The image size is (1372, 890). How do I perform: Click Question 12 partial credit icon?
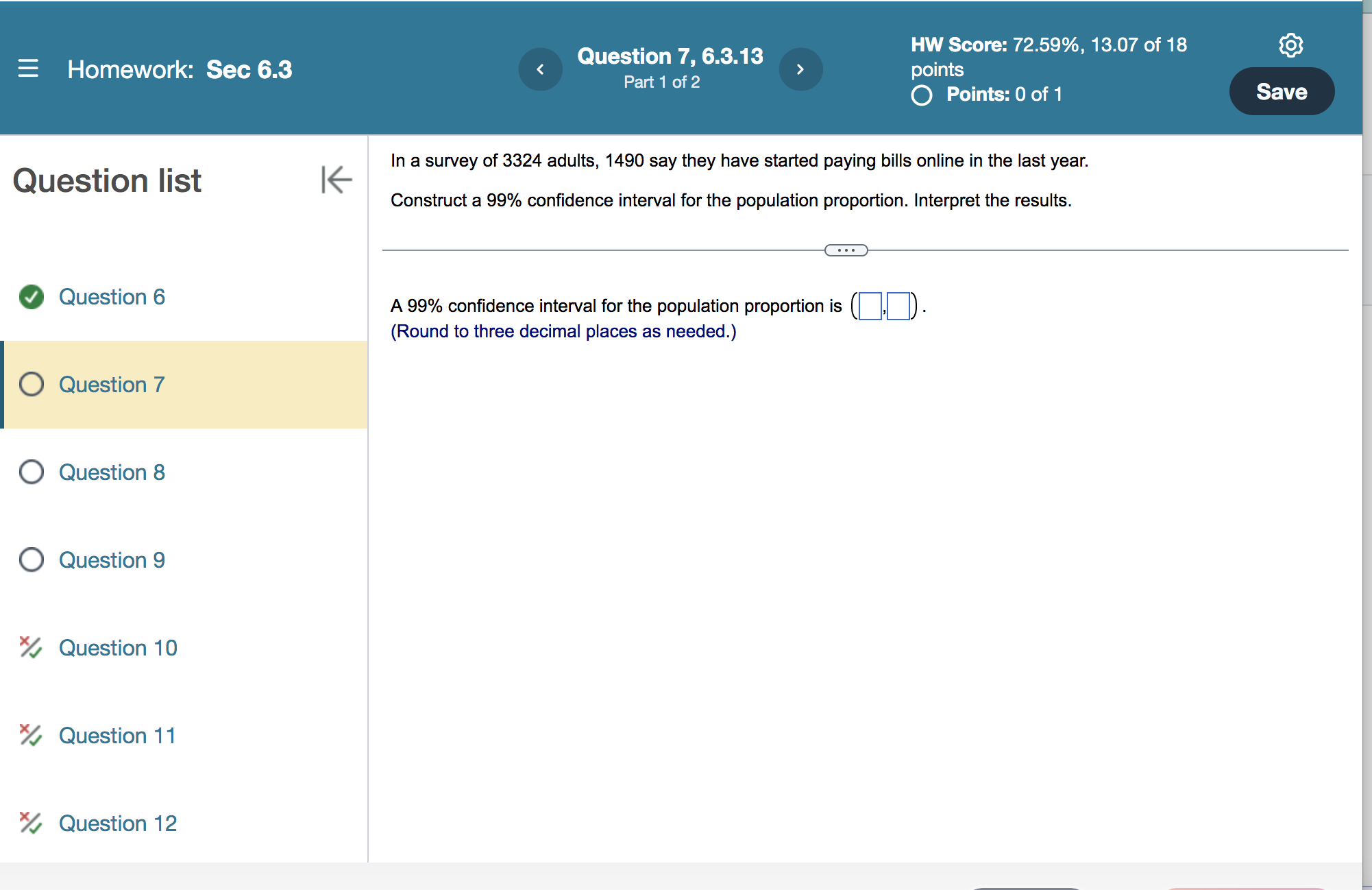click(x=30, y=823)
